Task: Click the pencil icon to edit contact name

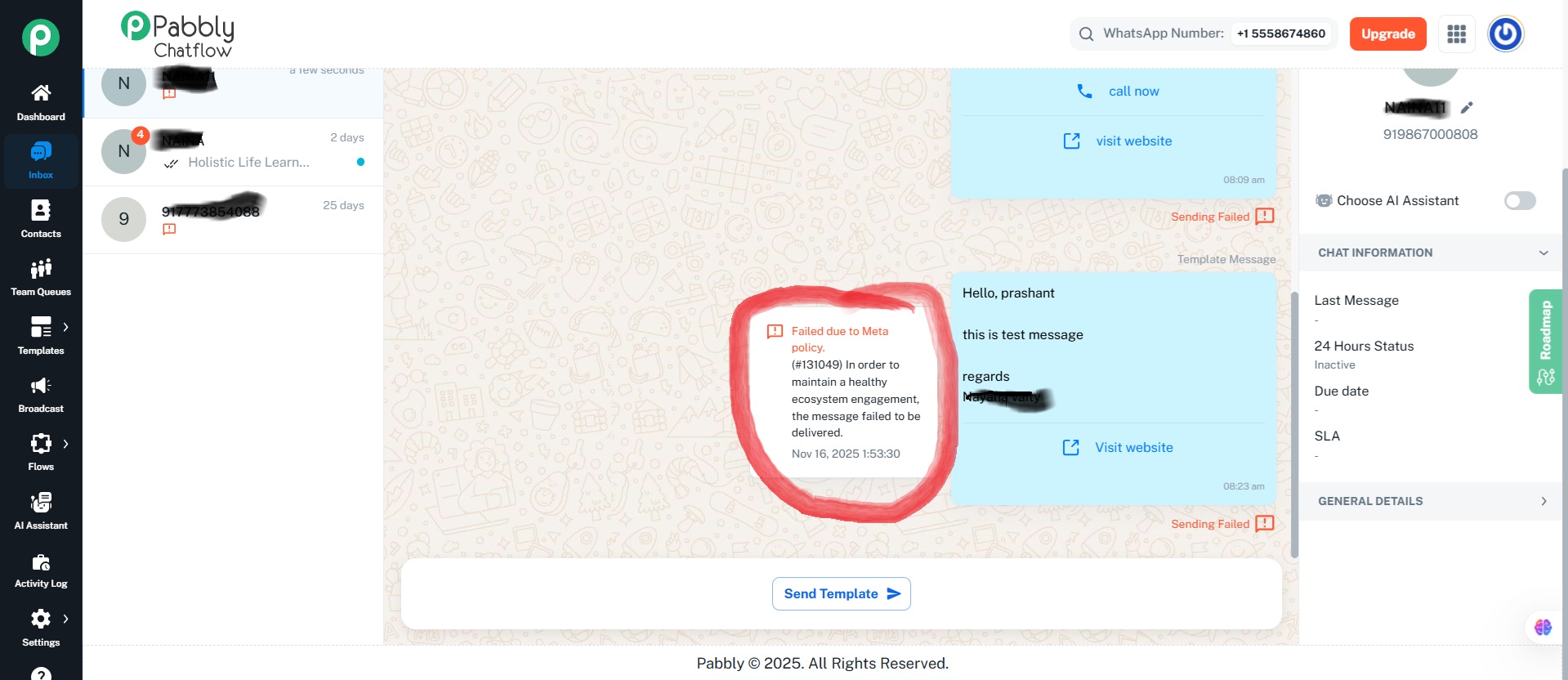Action: pos(1467,108)
